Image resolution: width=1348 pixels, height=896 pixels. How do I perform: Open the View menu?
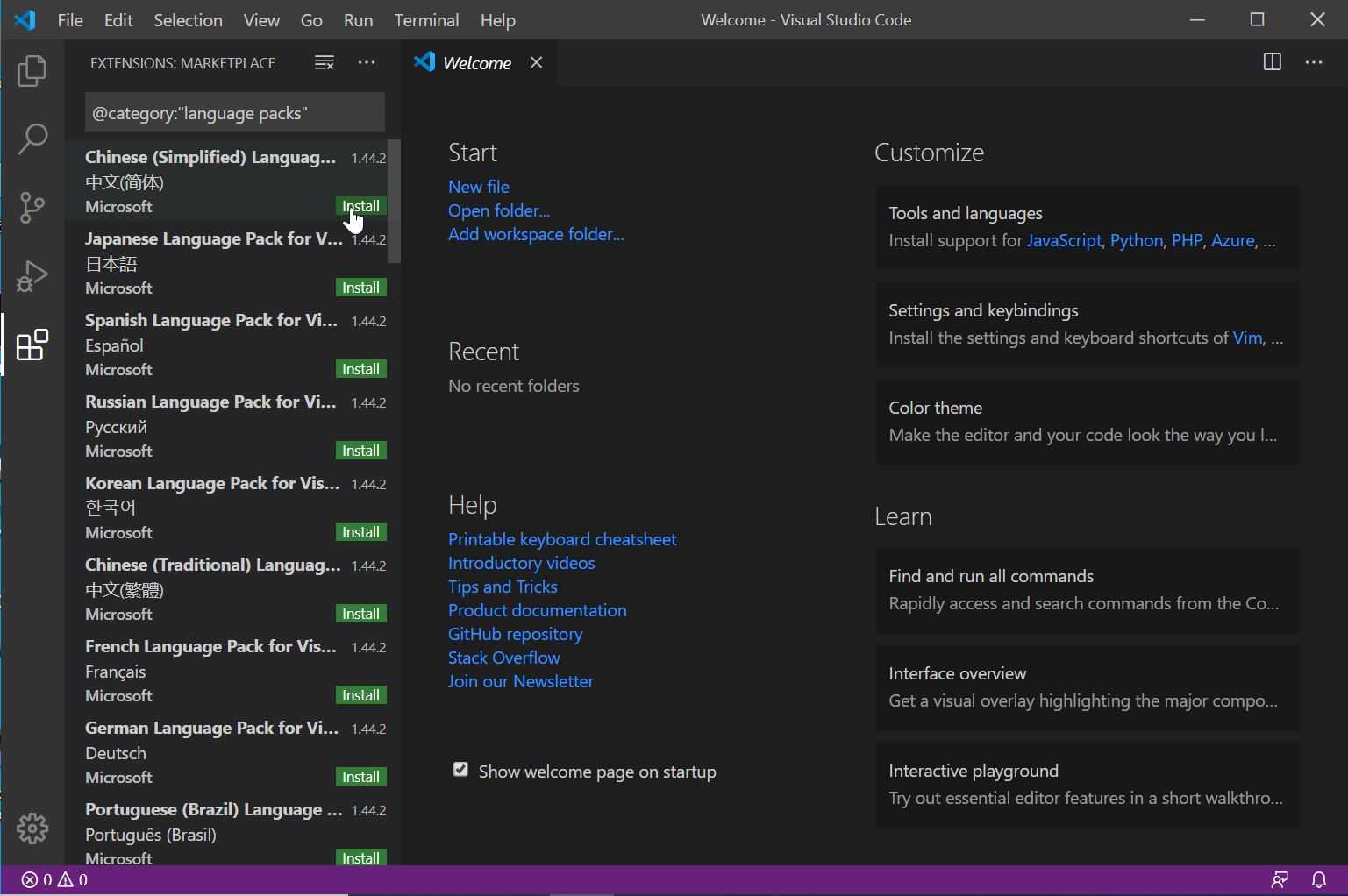pyautogui.click(x=261, y=20)
